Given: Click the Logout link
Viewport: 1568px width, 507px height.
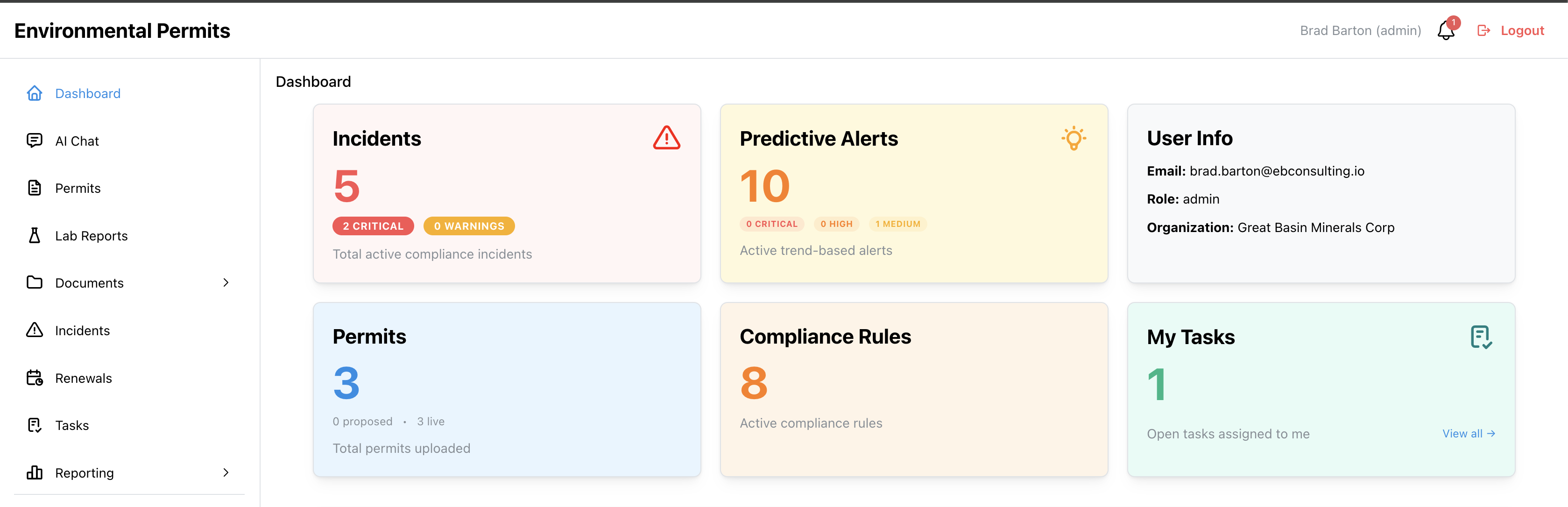Looking at the screenshot, I should (x=1522, y=30).
